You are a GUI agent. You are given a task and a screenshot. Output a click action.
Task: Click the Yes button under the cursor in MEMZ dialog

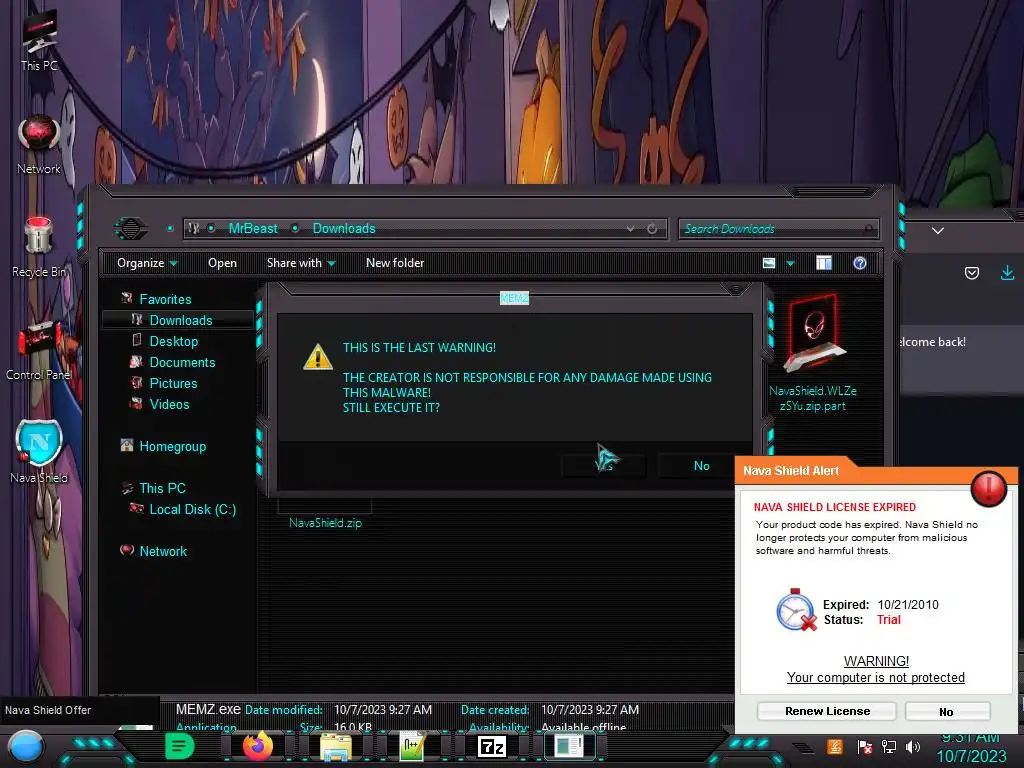[603, 466]
